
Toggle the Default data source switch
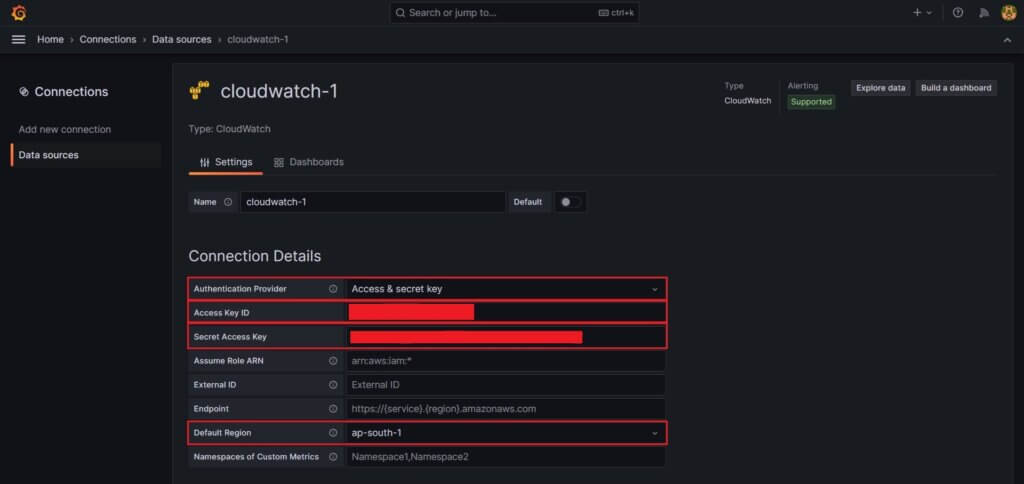pyautogui.click(x=570, y=202)
